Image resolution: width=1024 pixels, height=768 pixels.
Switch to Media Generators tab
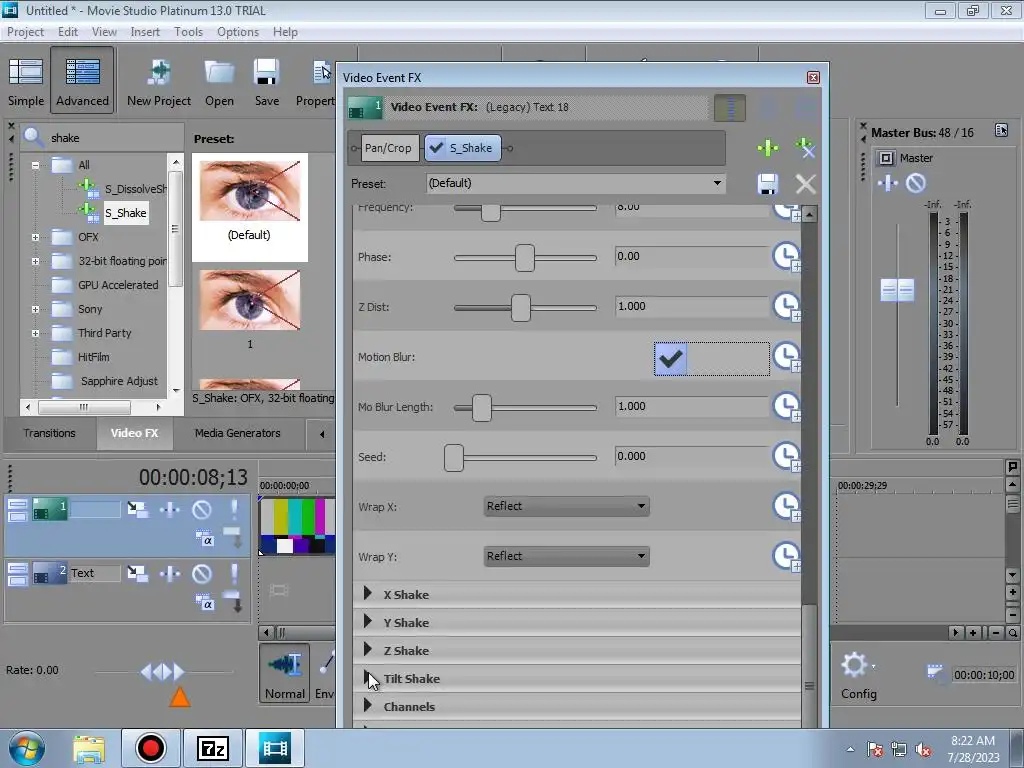tap(237, 433)
